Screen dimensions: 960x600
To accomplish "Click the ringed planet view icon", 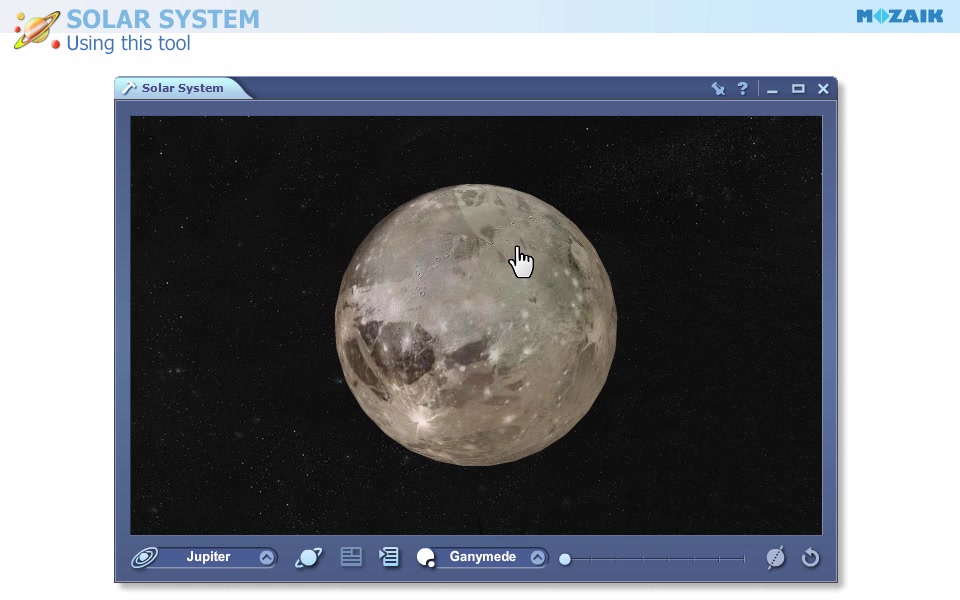I will [x=309, y=557].
